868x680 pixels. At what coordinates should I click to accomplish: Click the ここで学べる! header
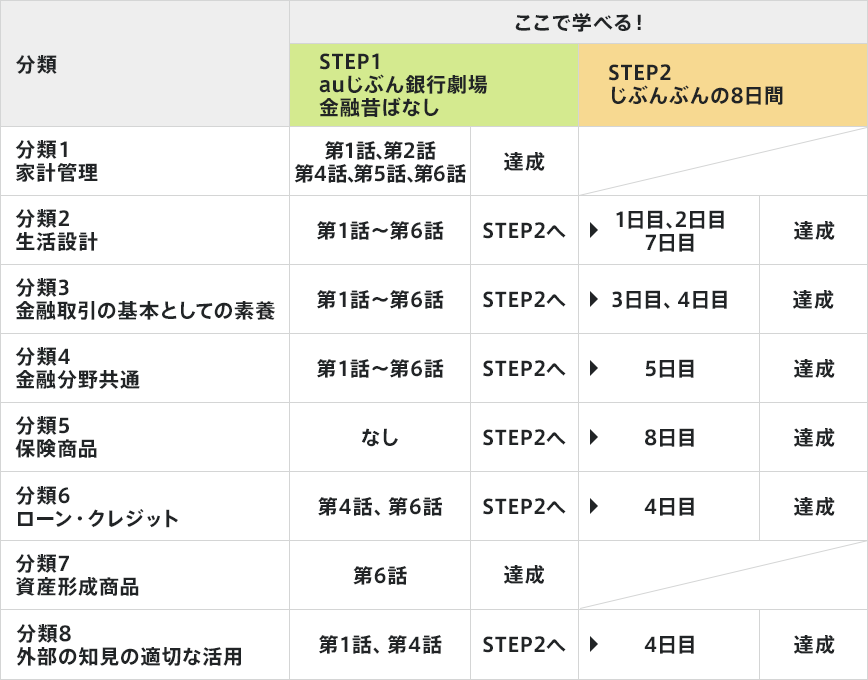point(578,22)
